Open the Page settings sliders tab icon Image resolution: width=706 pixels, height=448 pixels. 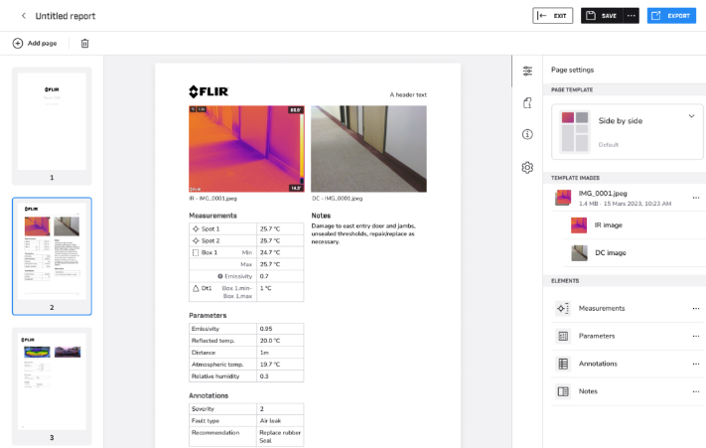coord(527,70)
